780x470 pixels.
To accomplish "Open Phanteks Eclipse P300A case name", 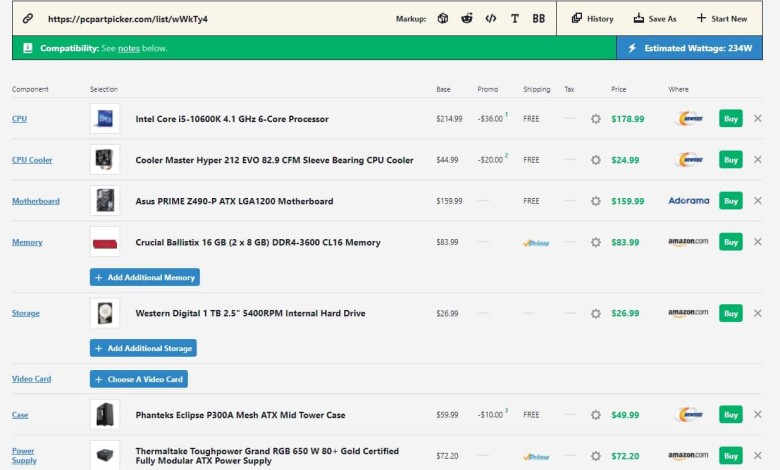I will [240, 415].
